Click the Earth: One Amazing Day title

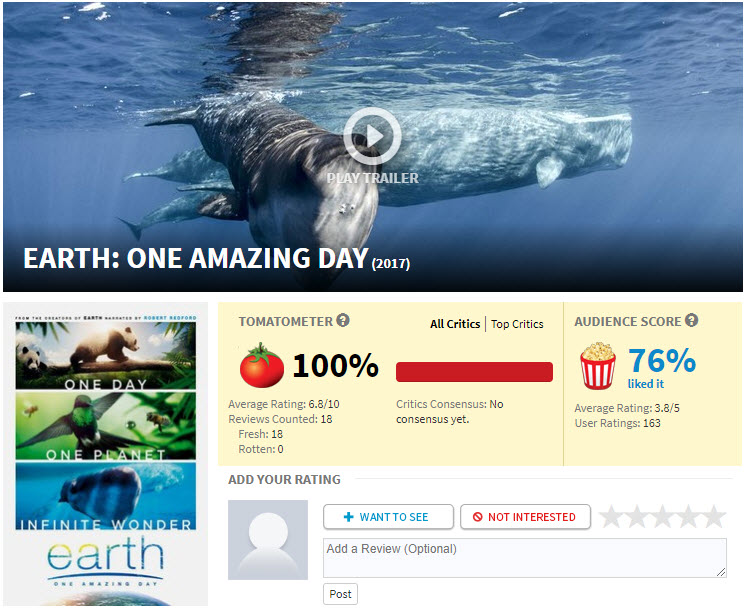click(198, 261)
